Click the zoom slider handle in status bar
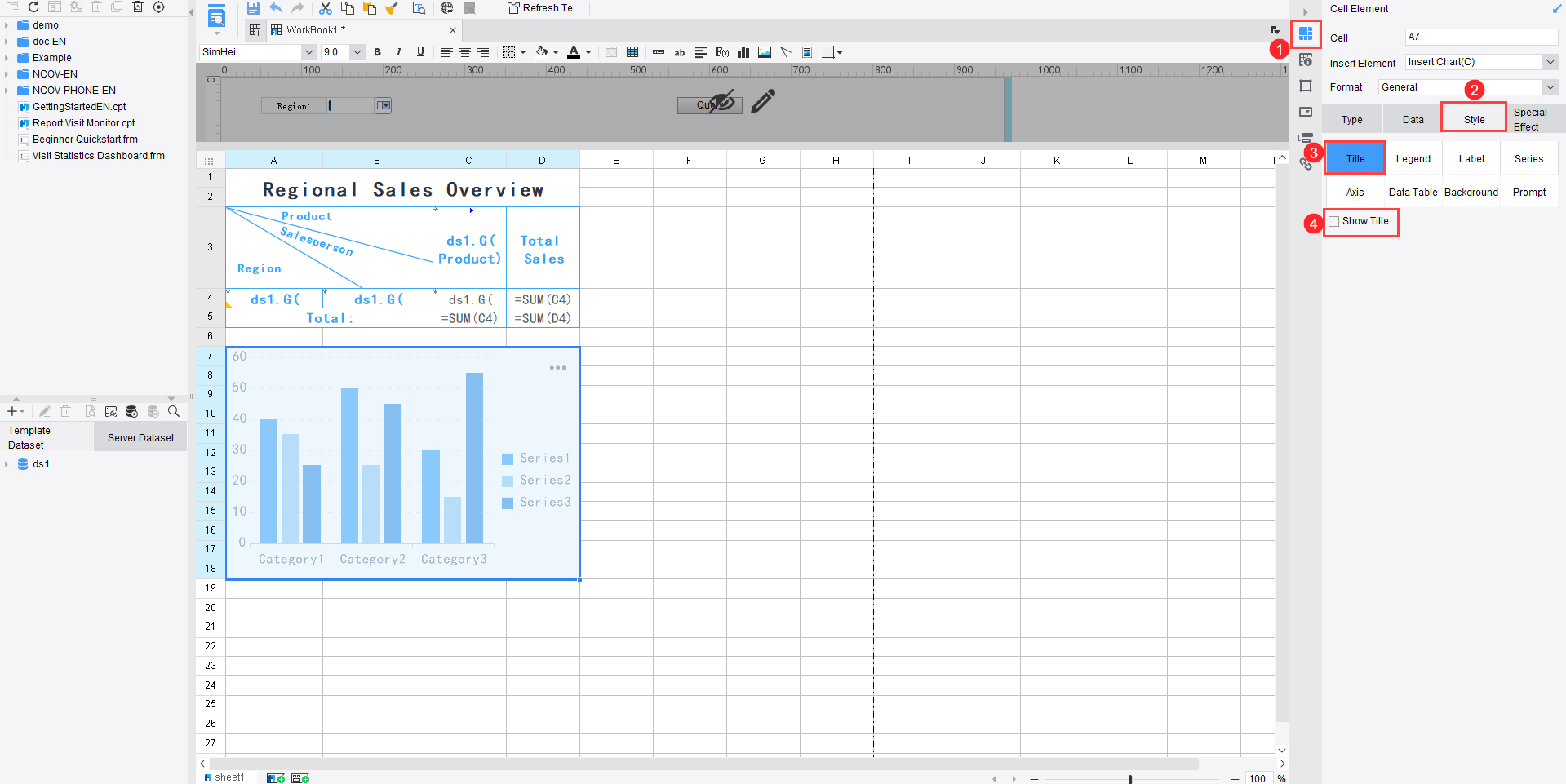Viewport: 1566px width, 784px height. point(1130,779)
